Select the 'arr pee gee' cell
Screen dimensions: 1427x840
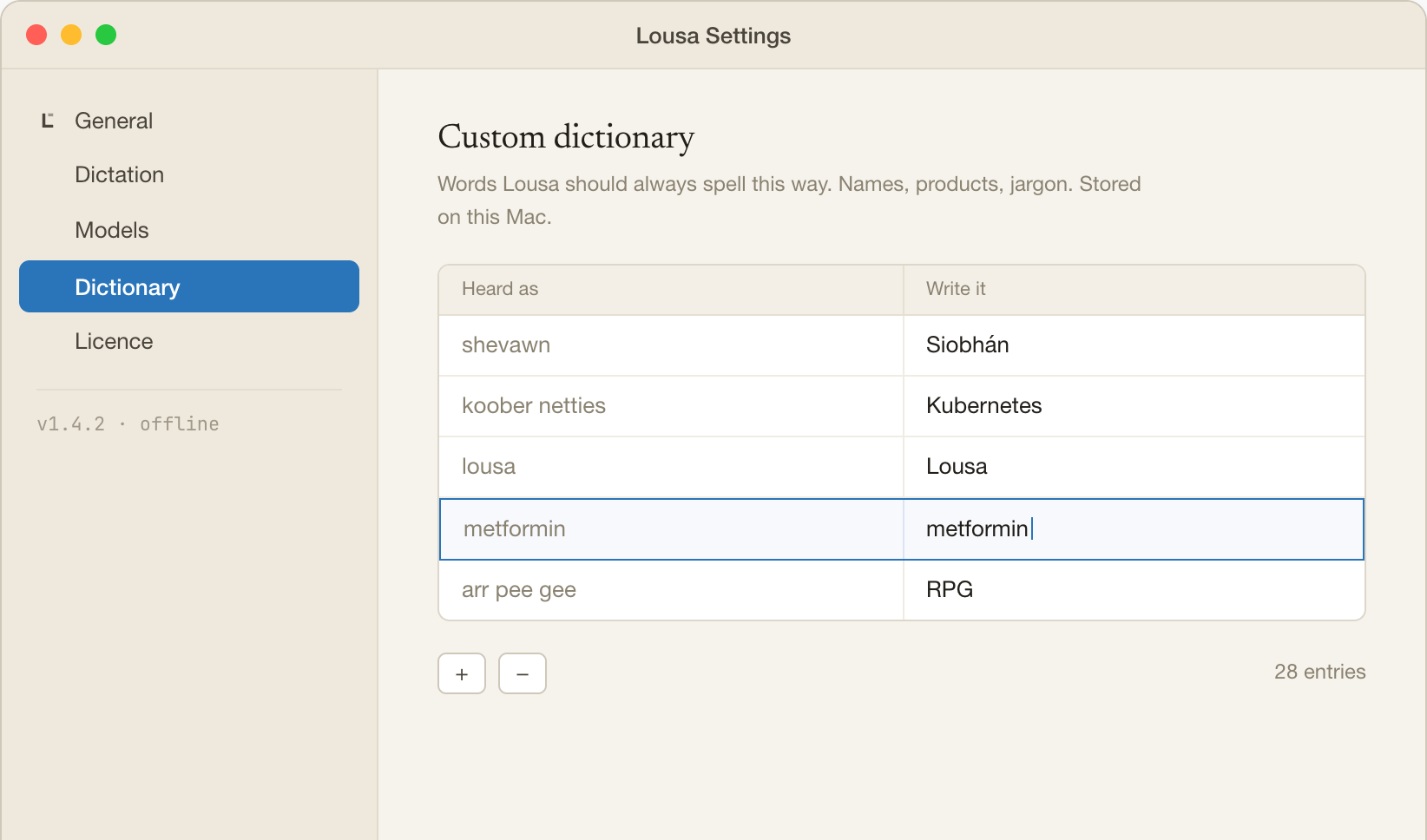click(x=671, y=590)
